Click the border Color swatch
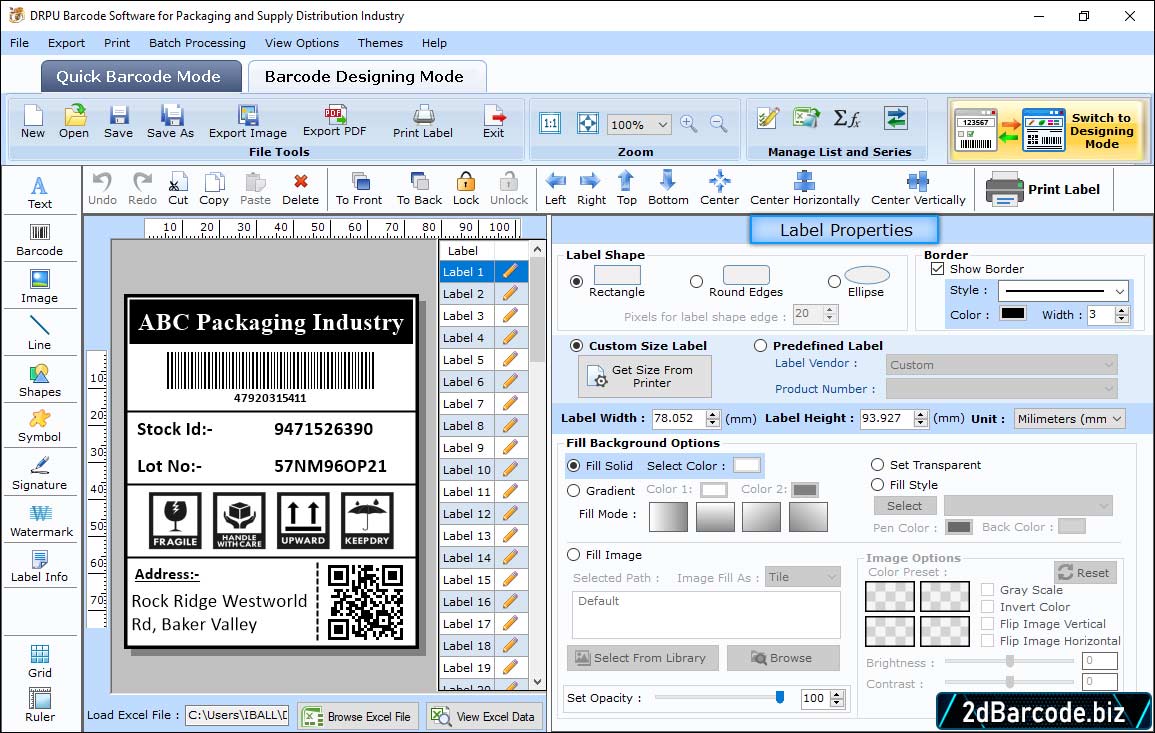This screenshot has width=1155, height=733. 1013,313
